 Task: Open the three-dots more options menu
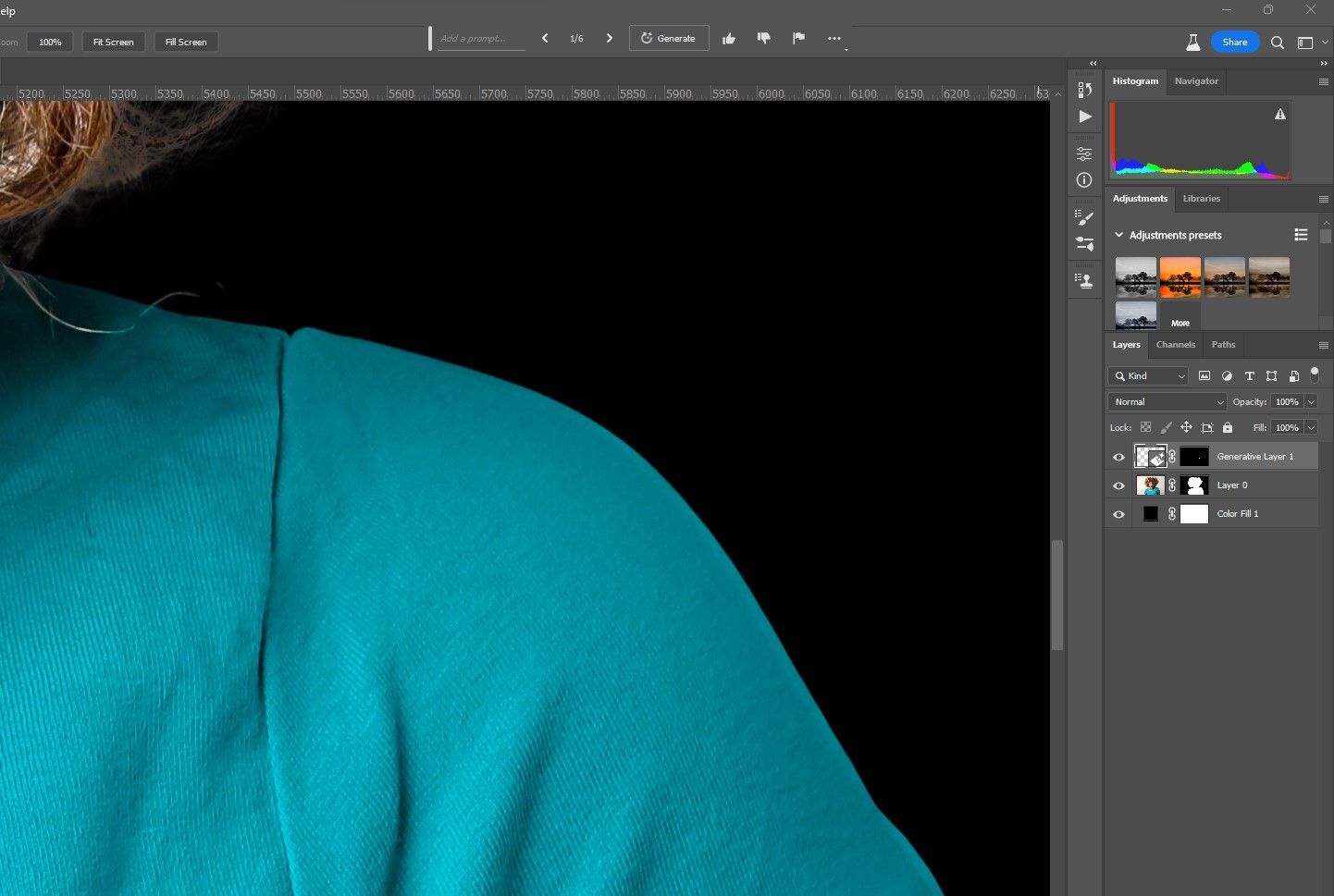(x=834, y=39)
